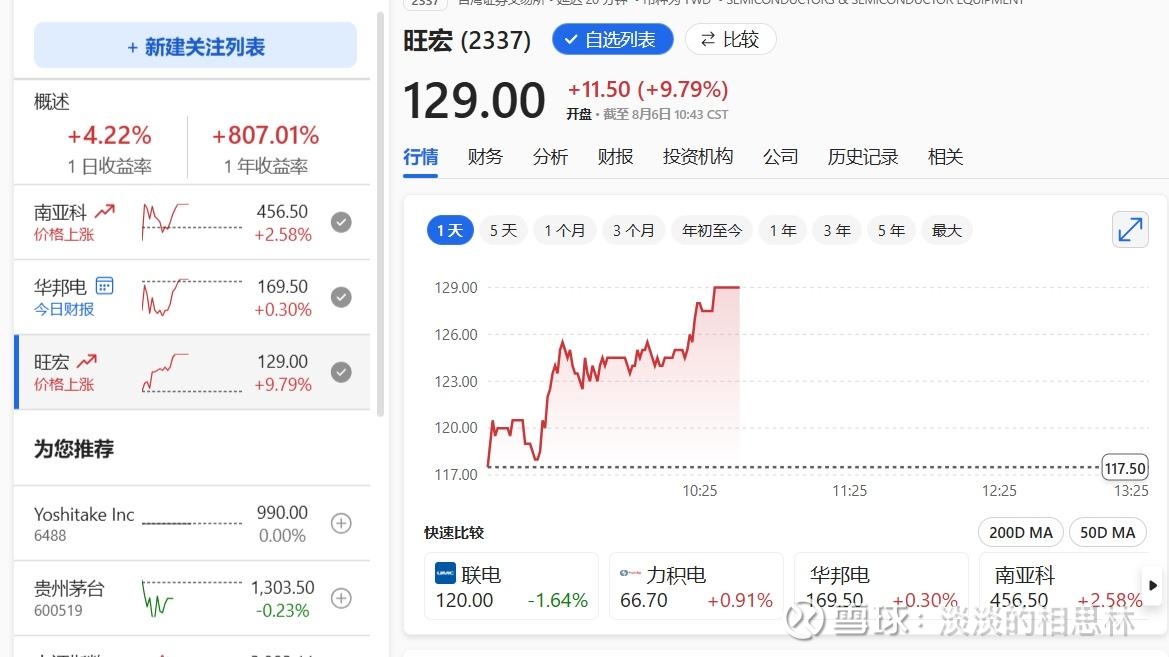1169x657 pixels.
Task: Open the 比较 compare arrows button
Action: (x=730, y=40)
